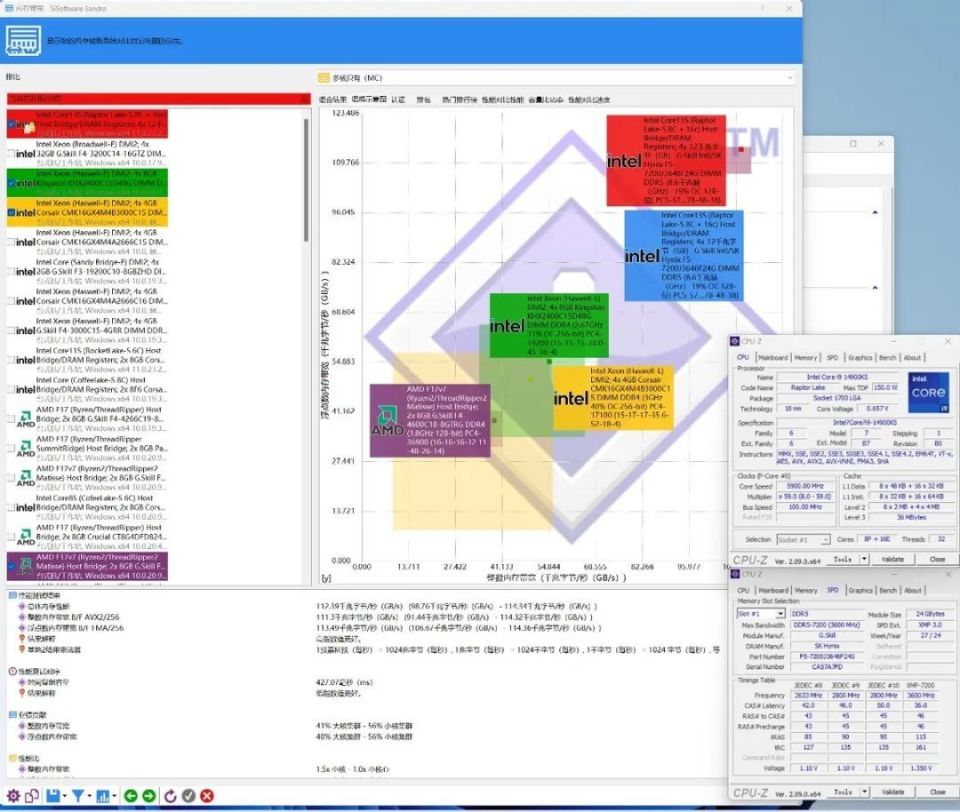
Task: Click the blue filter funnel icon
Action: [x=78, y=795]
